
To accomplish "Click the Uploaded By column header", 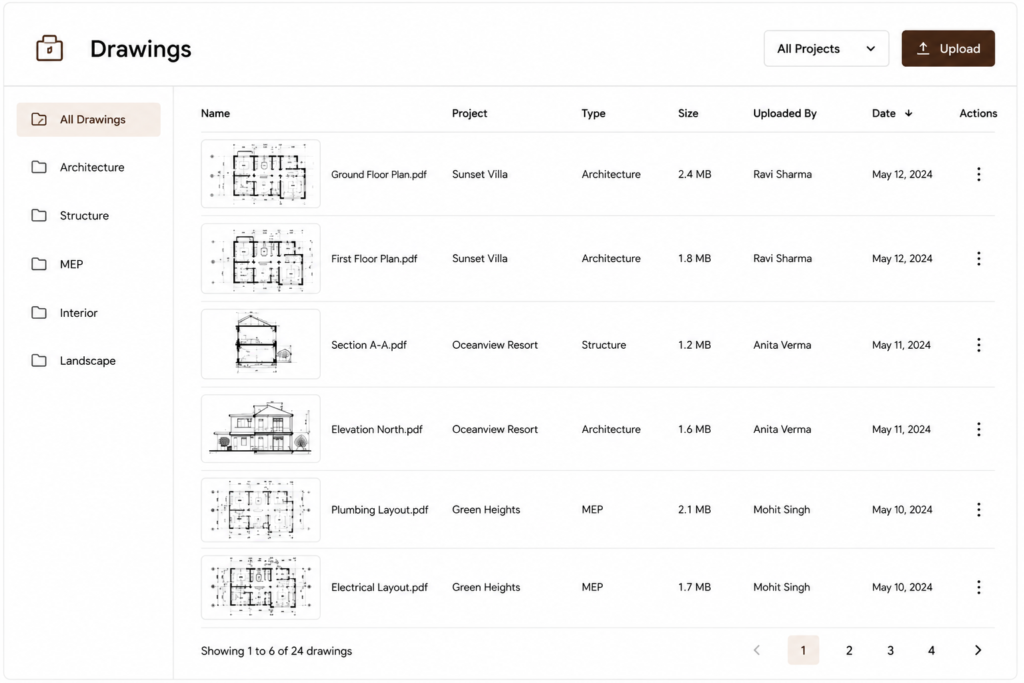I will 785,113.
